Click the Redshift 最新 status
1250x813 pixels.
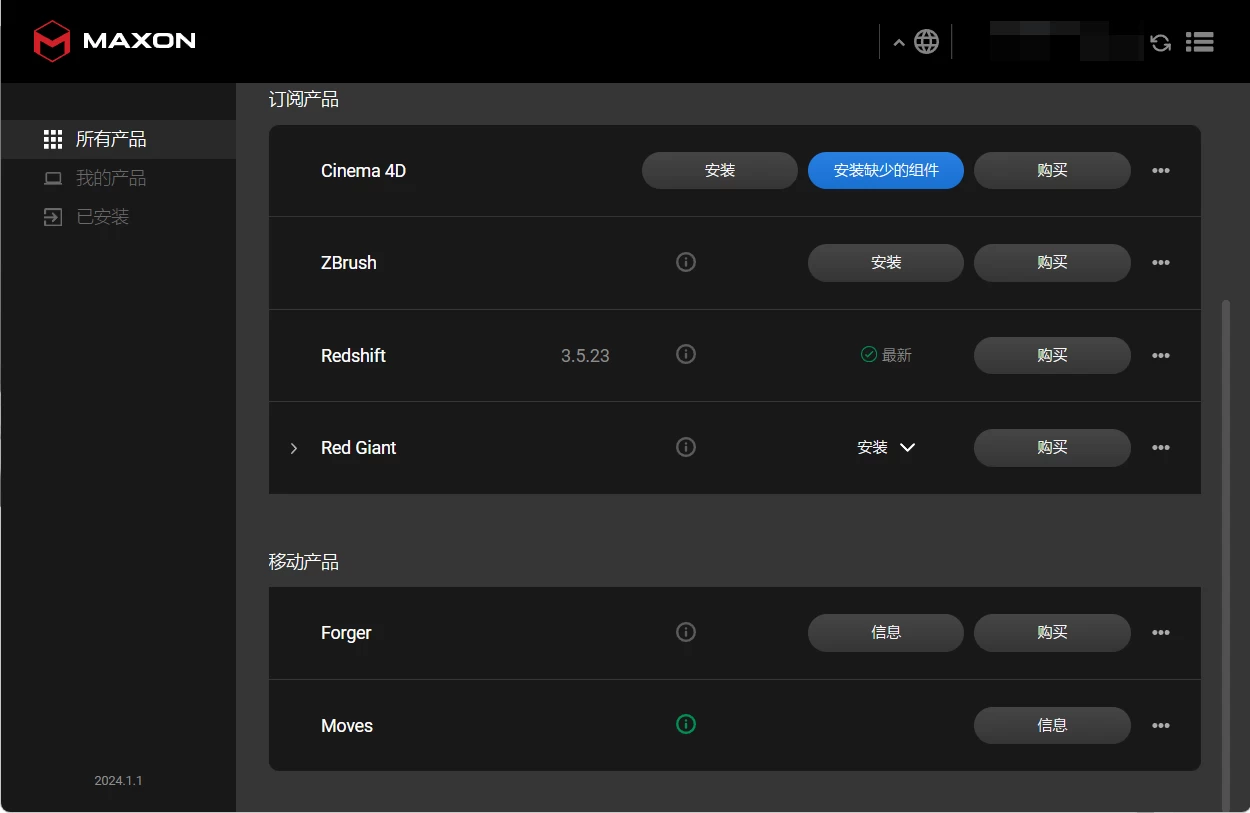coord(886,355)
